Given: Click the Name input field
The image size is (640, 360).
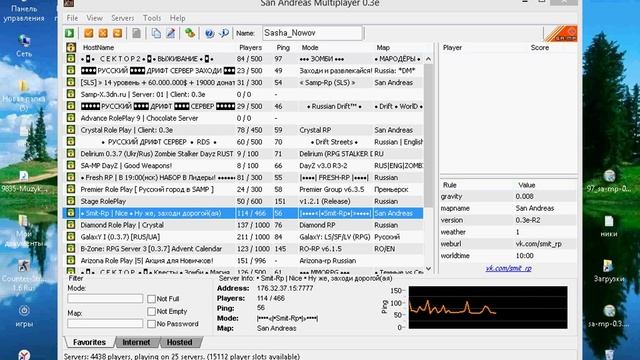Looking at the screenshot, I should 313,33.
